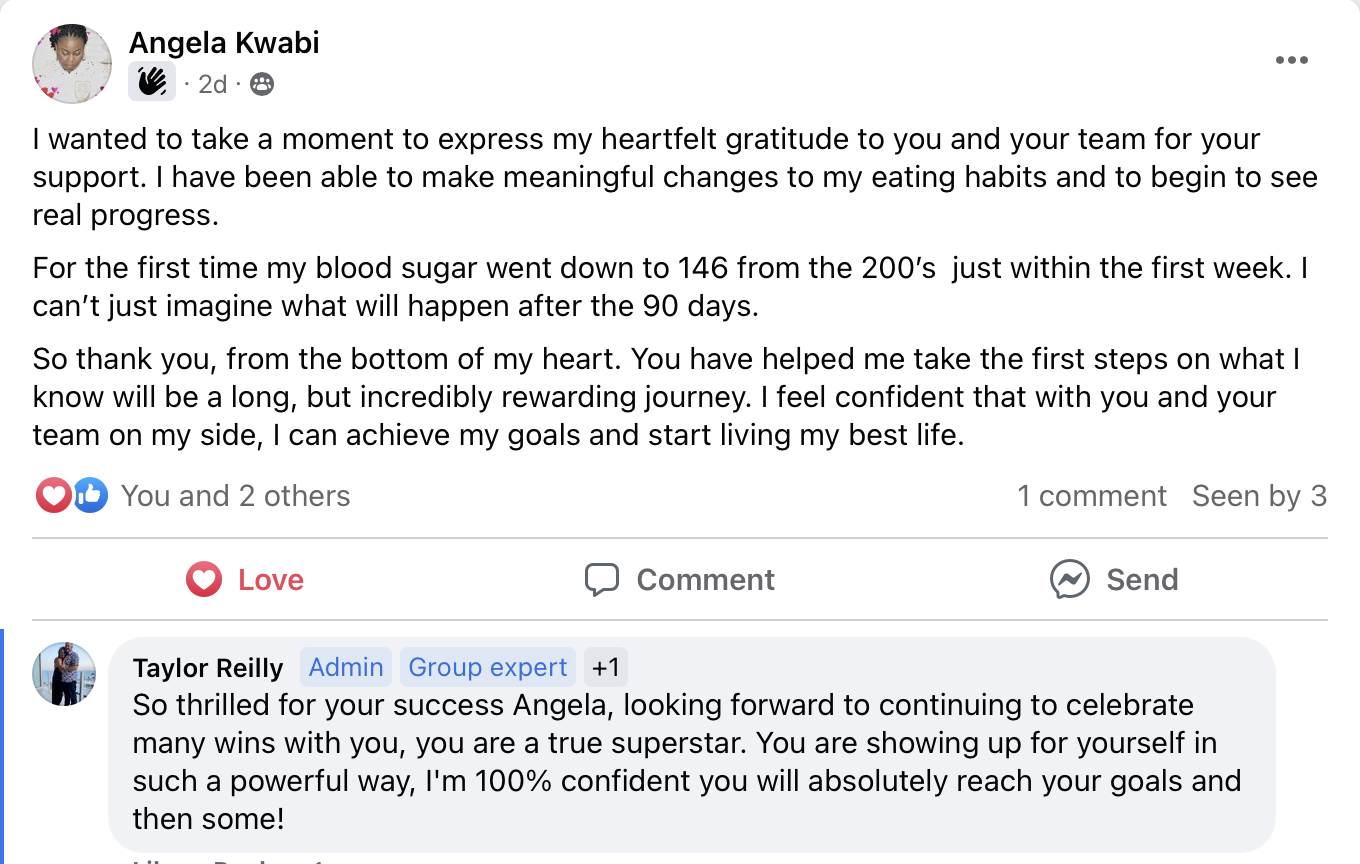Open the three-dot post options menu

[x=1291, y=61]
